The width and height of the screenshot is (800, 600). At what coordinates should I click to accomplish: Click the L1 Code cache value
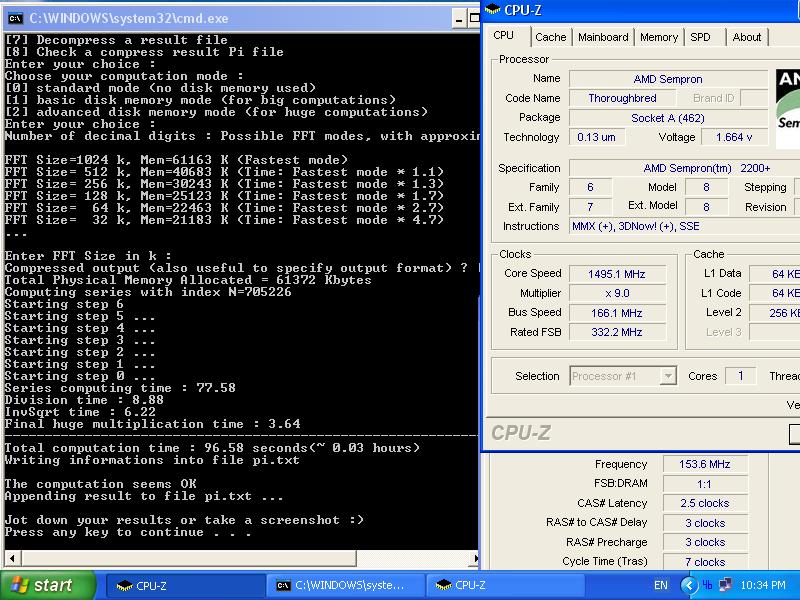774,293
